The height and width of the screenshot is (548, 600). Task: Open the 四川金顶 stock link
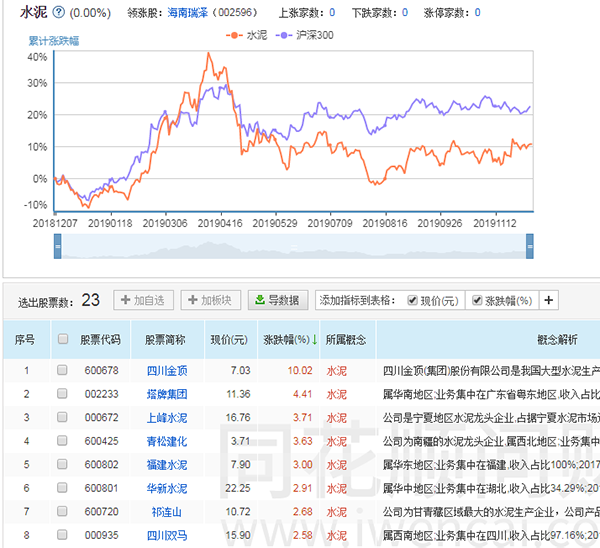(x=168, y=370)
